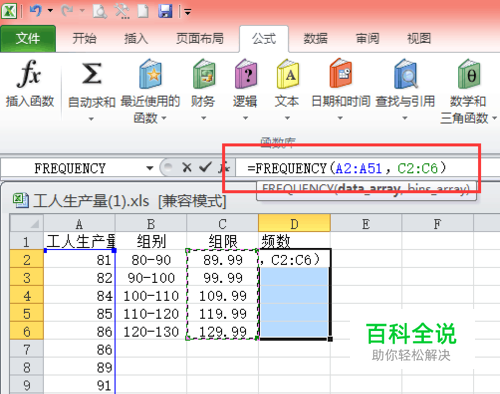500x394 pixels.
Task: Open the undo history dropdown arrow
Action: pos(50,11)
